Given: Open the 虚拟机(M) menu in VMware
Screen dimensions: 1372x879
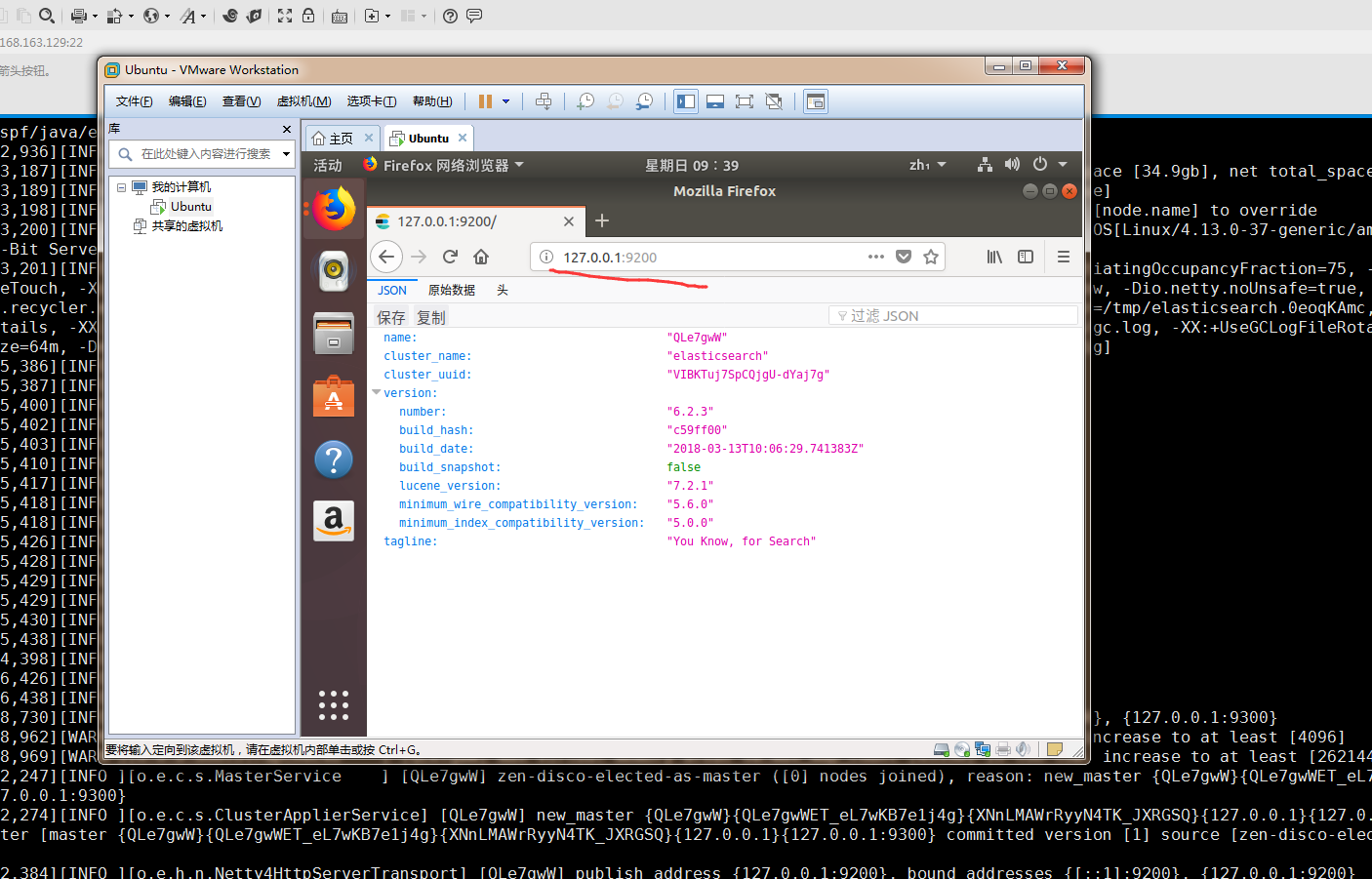Looking at the screenshot, I should [x=303, y=101].
